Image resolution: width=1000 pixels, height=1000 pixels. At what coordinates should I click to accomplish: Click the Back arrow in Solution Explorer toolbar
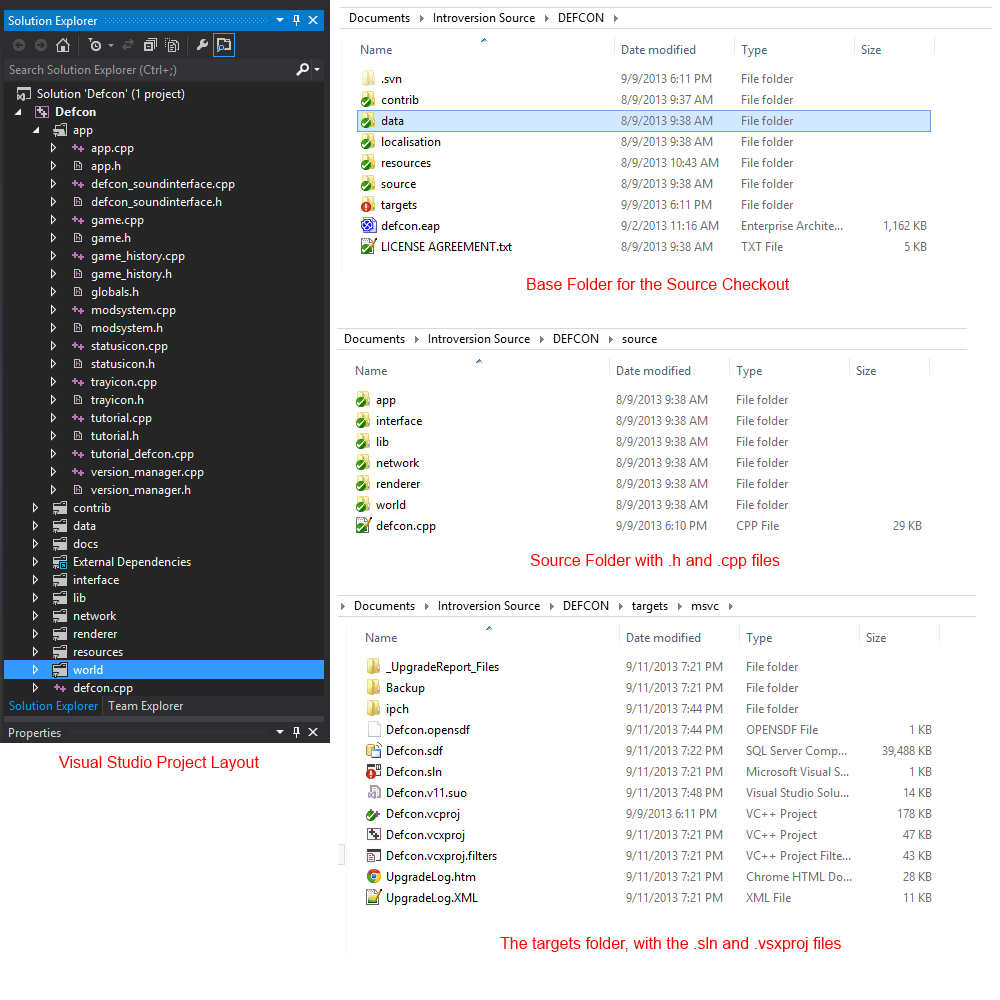19,45
